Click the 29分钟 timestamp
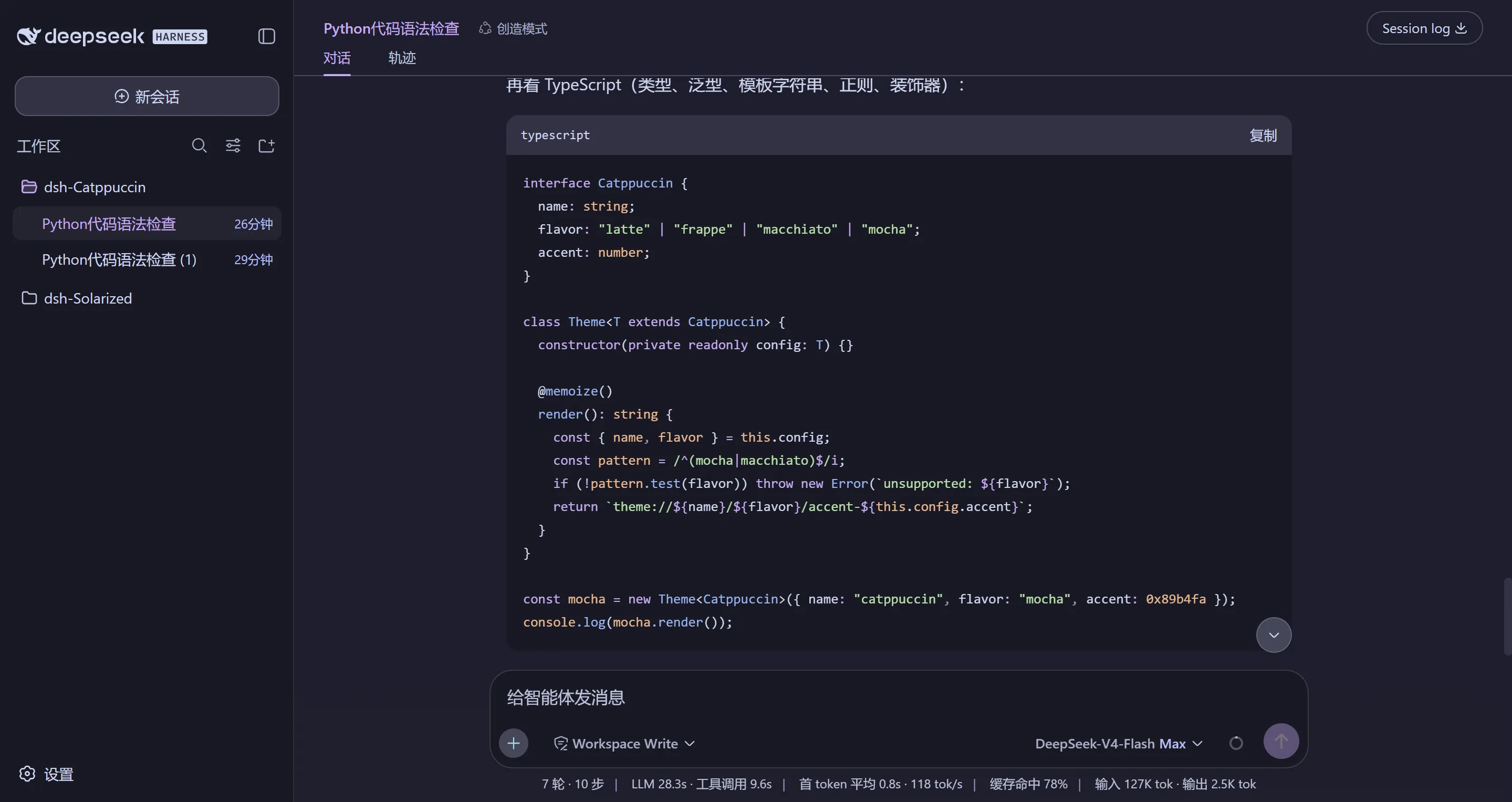This screenshot has width=1512, height=802. coord(254,259)
